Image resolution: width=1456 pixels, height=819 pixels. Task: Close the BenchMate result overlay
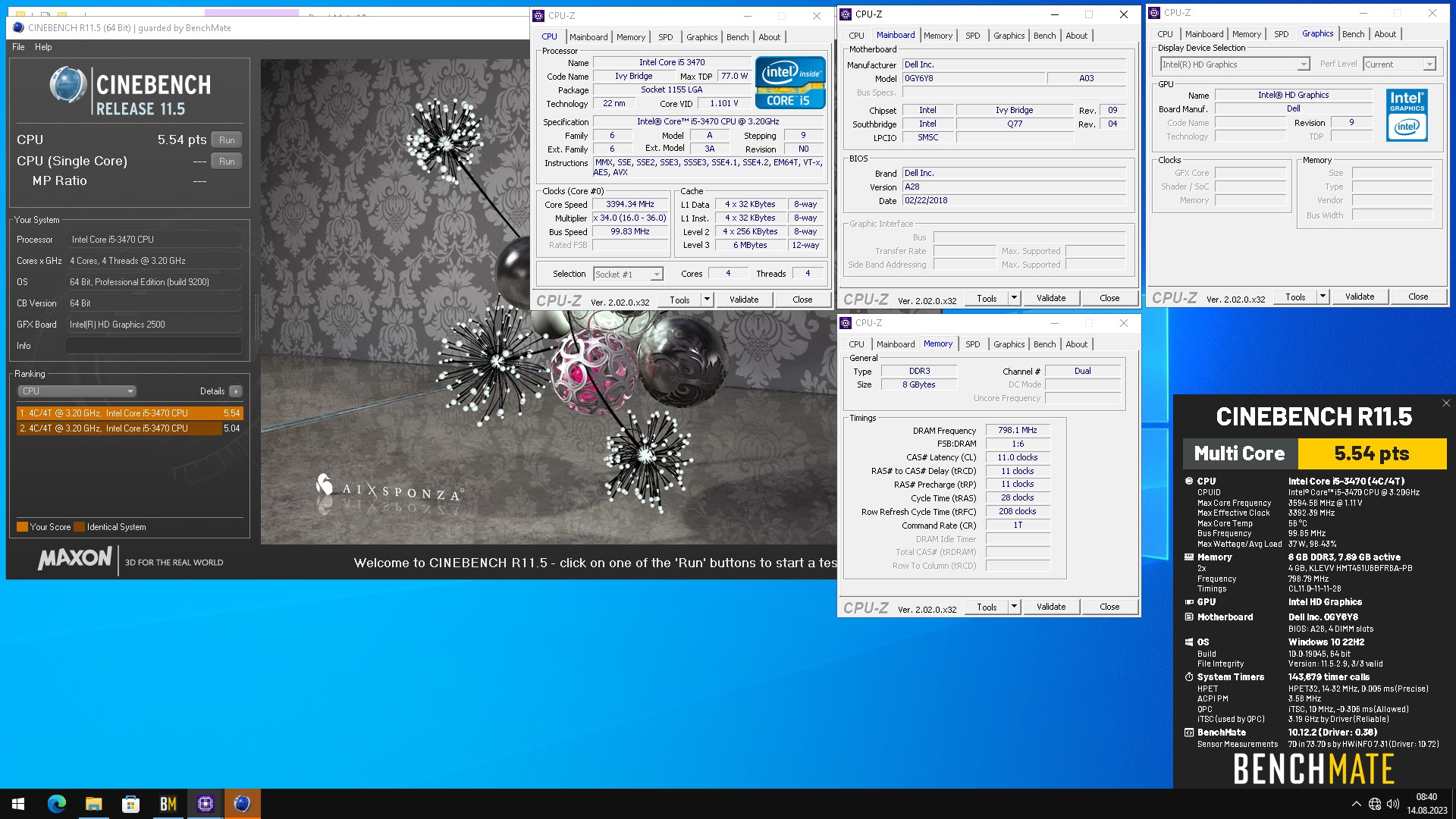1445,403
